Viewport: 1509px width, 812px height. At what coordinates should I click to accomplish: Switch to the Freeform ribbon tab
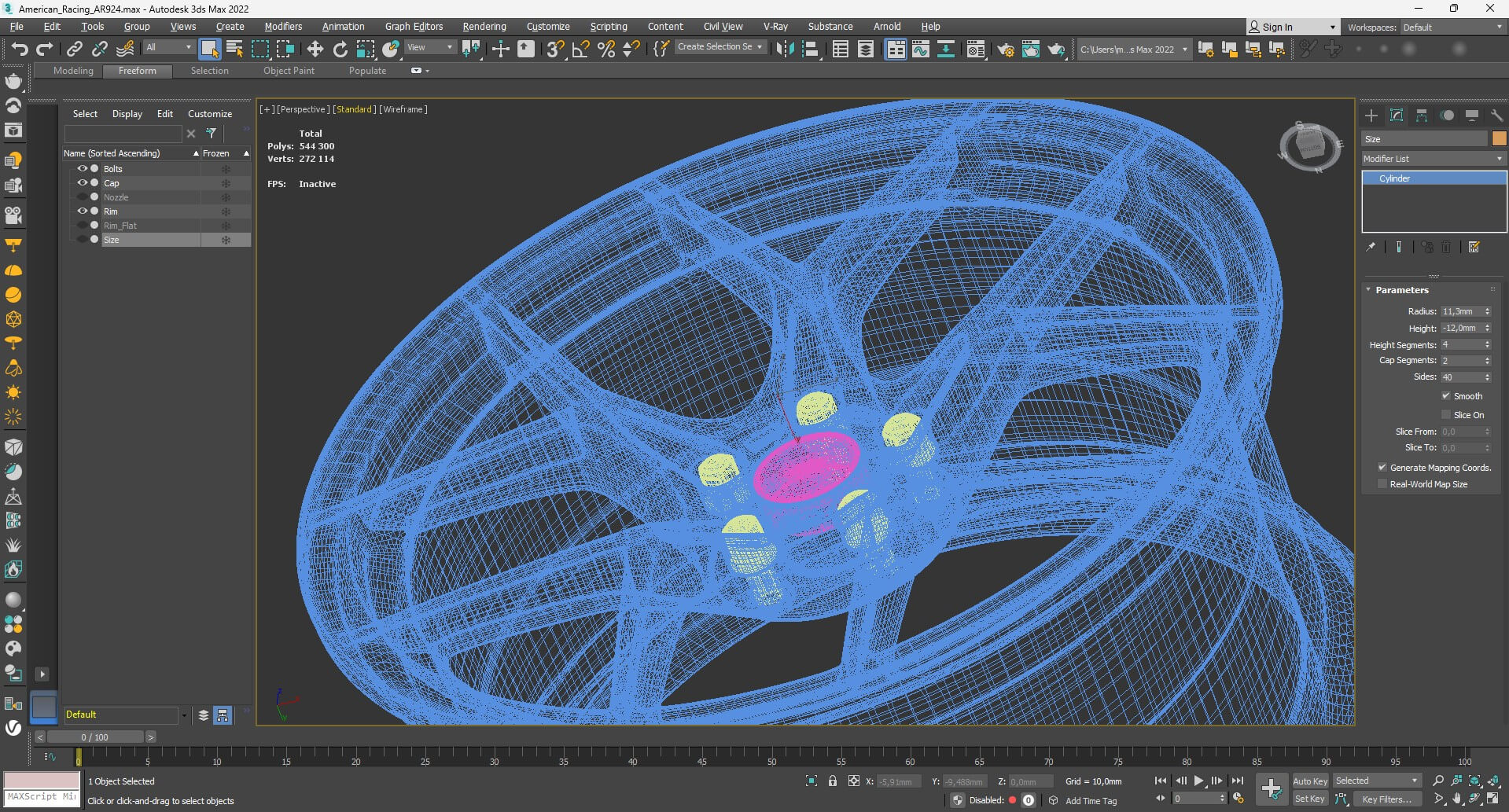click(138, 71)
